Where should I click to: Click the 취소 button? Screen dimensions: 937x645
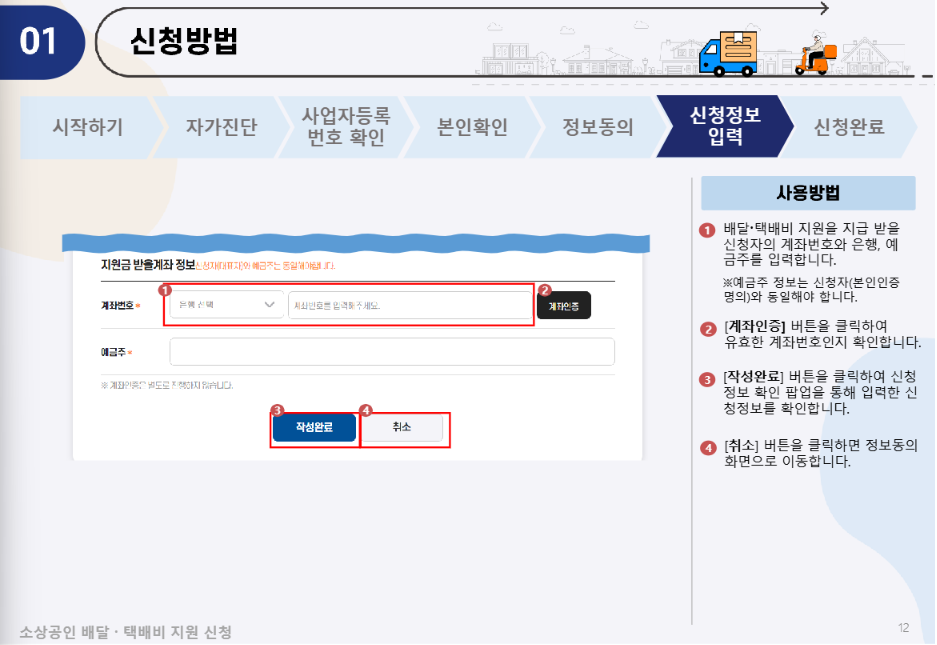click(402, 427)
